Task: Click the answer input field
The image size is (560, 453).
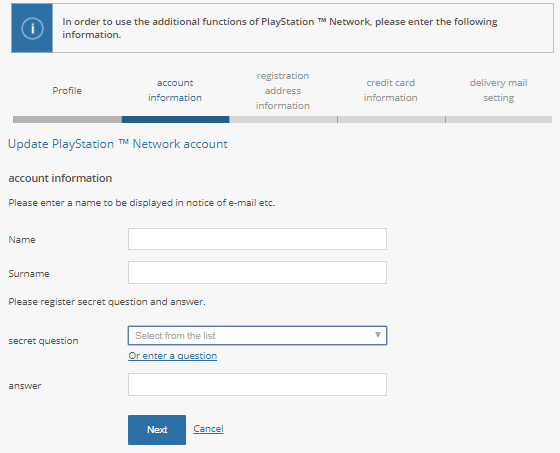Action: pos(257,384)
